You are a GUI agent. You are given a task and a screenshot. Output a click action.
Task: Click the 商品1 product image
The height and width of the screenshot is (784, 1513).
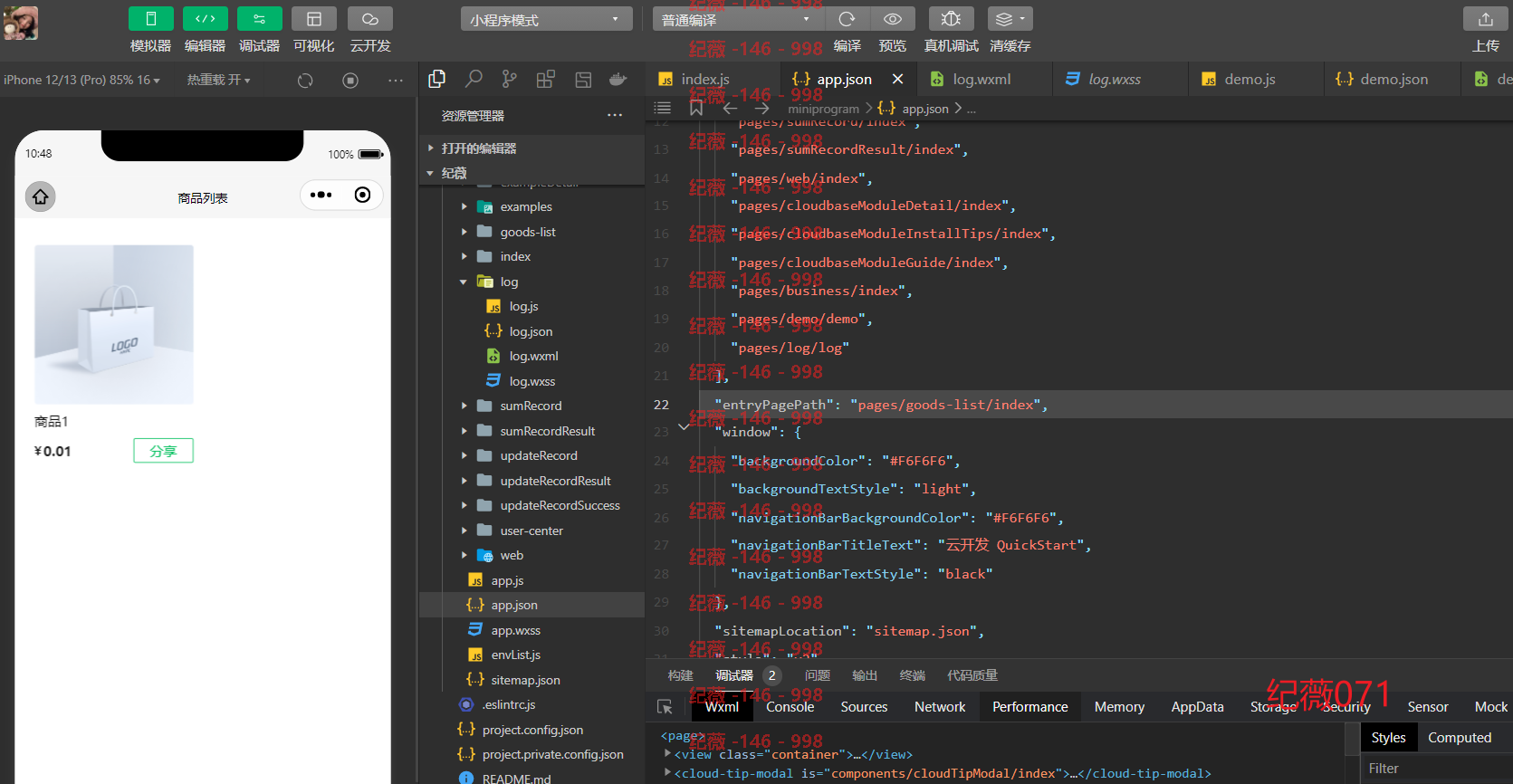[114, 324]
